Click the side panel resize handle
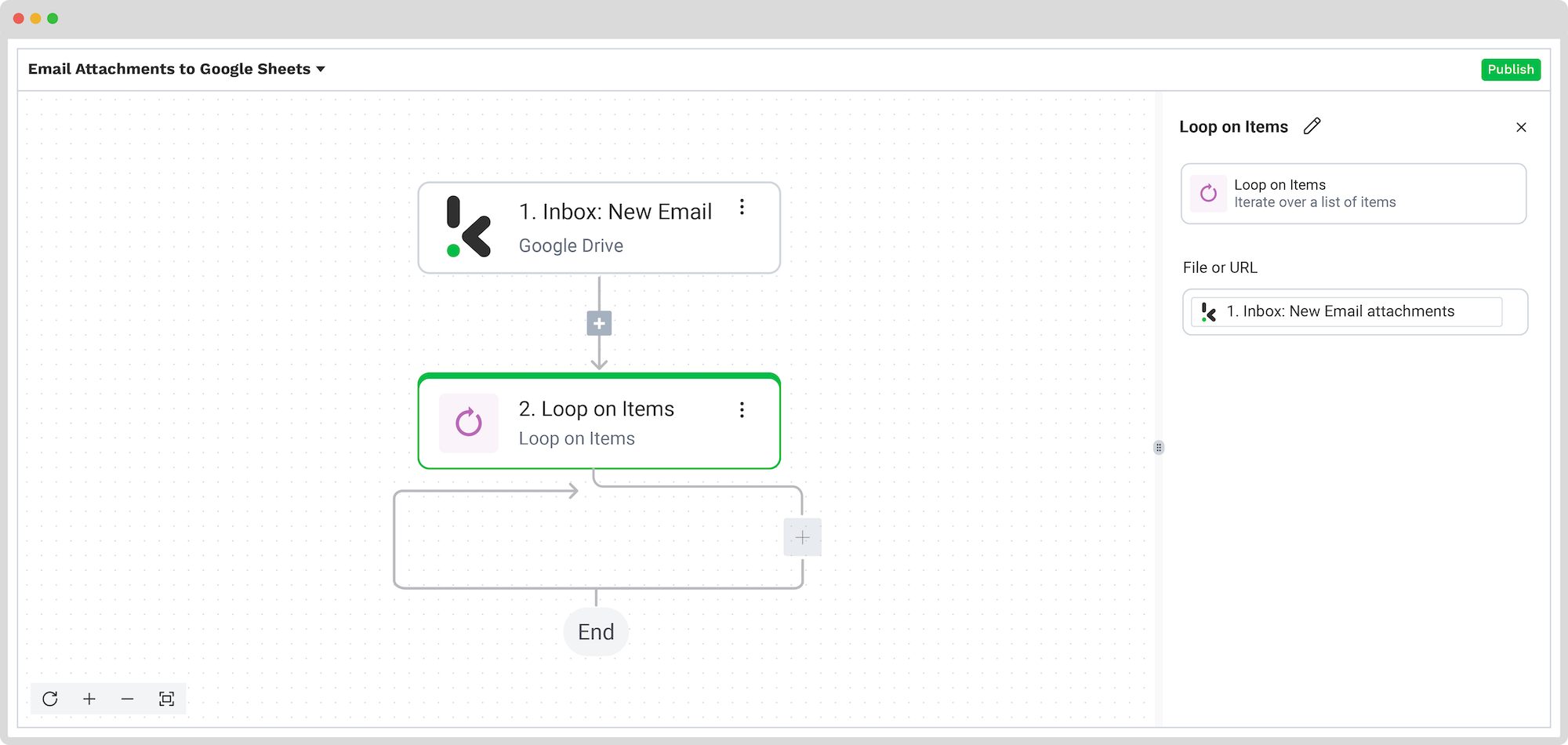The width and height of the screenshot is (1568, 745). 1159,448
